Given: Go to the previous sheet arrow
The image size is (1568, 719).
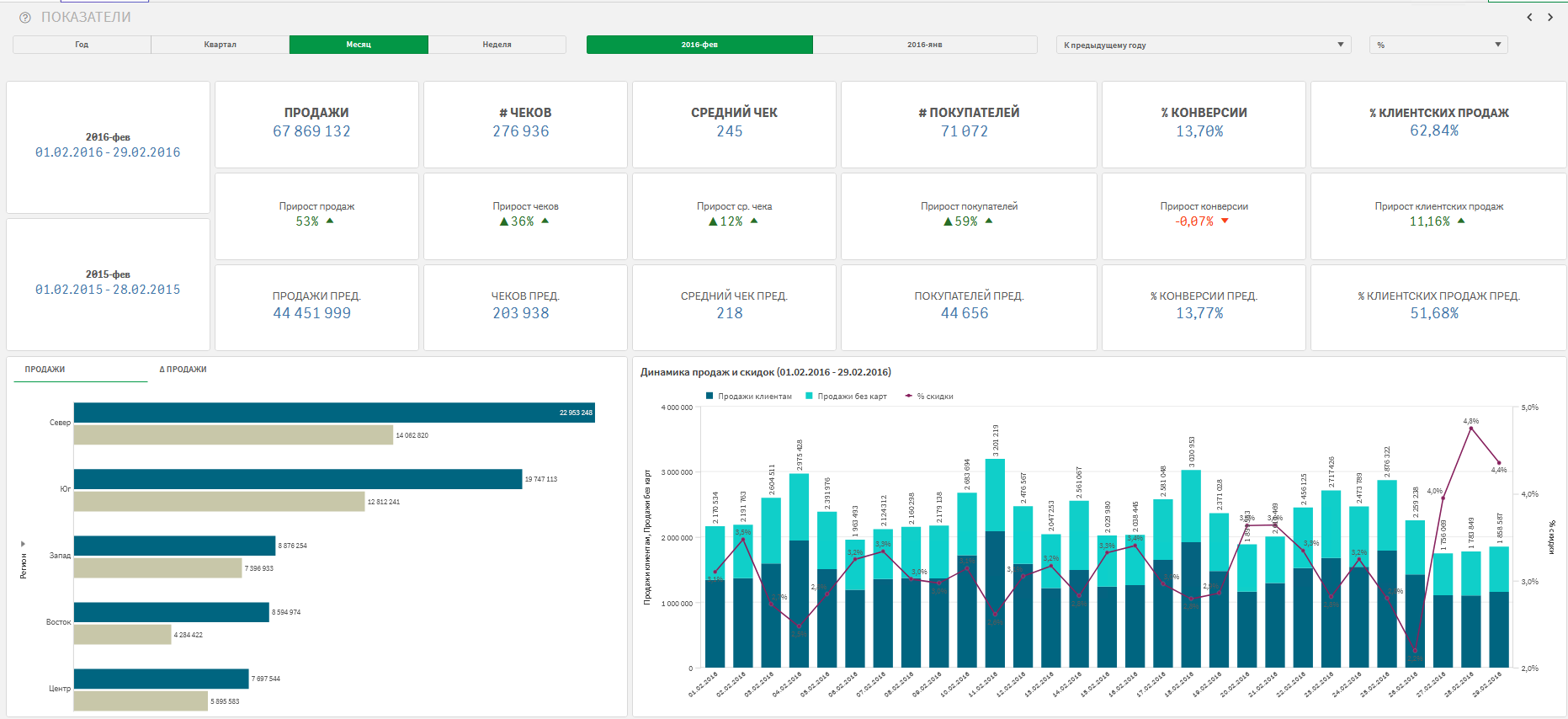Looking at the screenshot, I should 1529,18.
